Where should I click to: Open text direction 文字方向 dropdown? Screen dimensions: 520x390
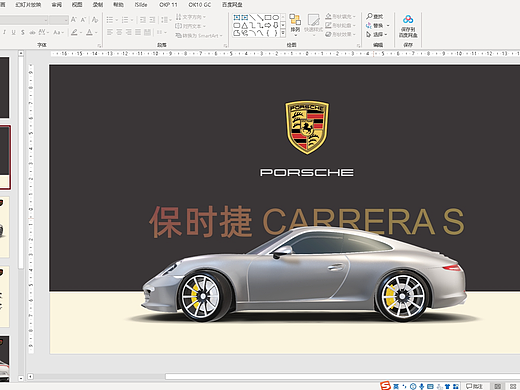pyautogui.click(x=190, y=17)
